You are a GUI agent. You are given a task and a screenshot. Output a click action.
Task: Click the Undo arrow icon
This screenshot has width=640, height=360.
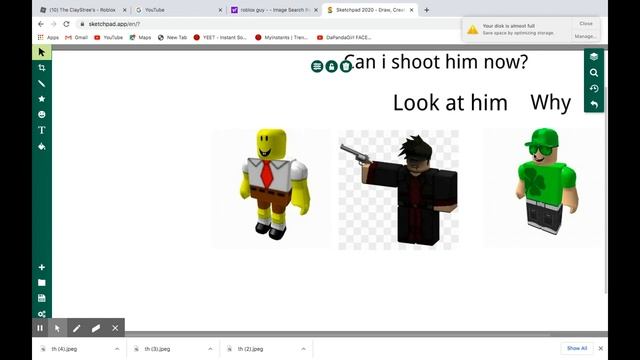coord(594,104)
